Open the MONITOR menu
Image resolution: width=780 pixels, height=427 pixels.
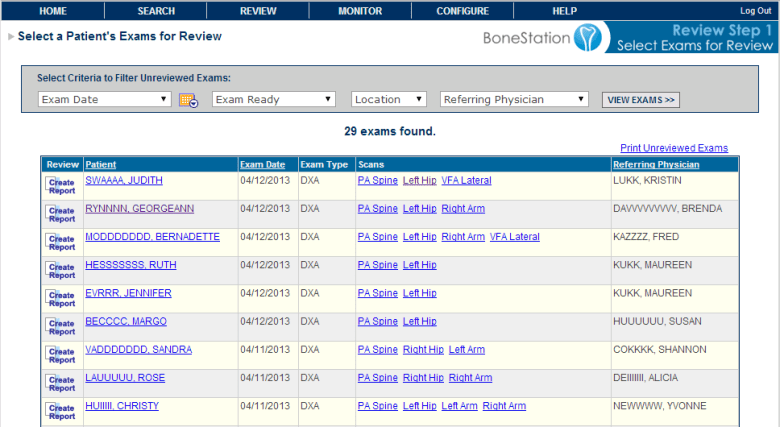pyautogui.click(x=360, y=11)
